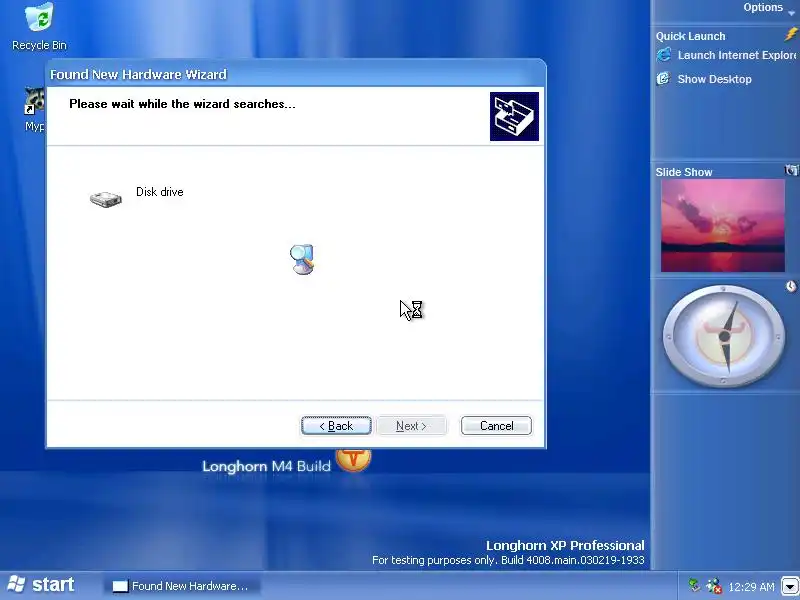Click 'Please wait while the wizard searches...' heading
This screenshot has width=800, height=600.
coord(182,104)
